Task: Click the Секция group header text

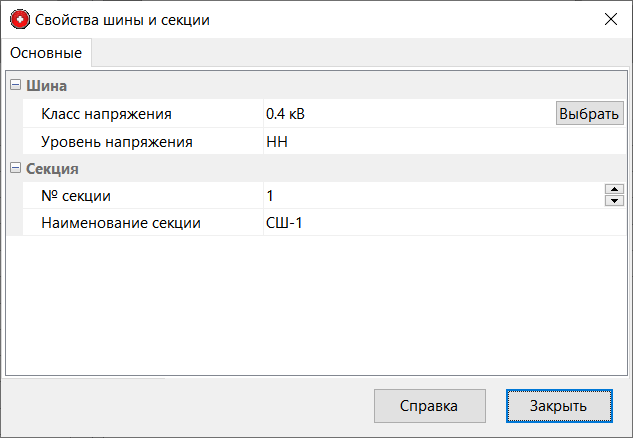Action: tap(52, 168)
